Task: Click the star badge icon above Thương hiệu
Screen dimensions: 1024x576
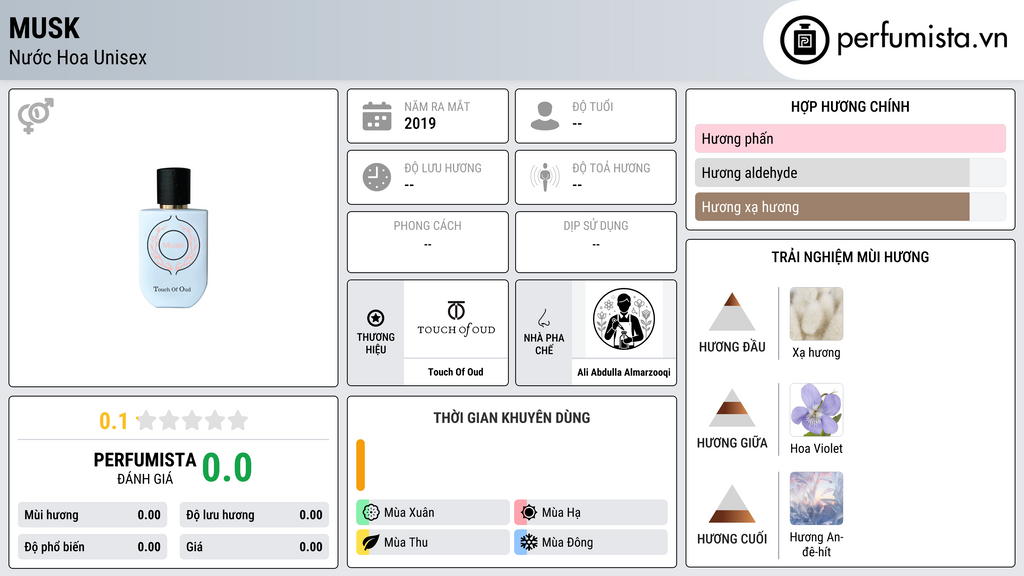Action: [x=376, y=318]
